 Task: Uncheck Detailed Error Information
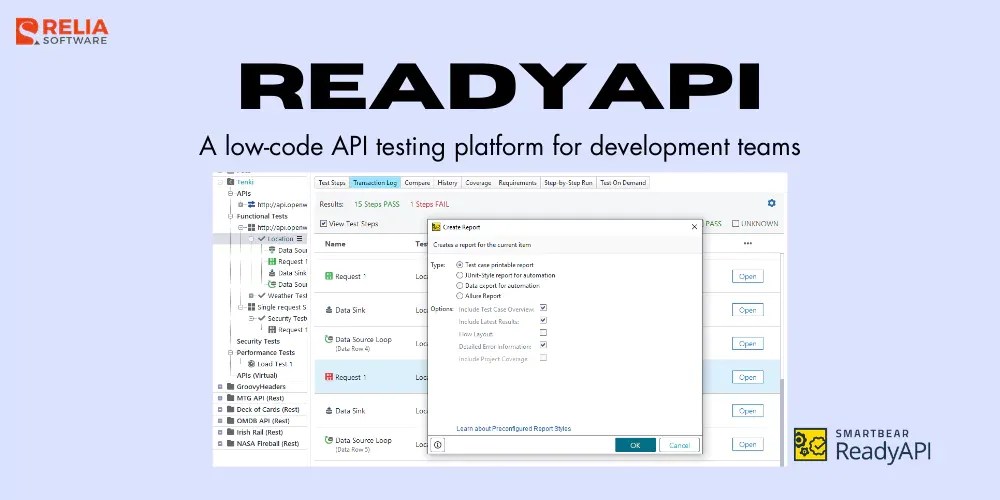click(x=543, y=346)
